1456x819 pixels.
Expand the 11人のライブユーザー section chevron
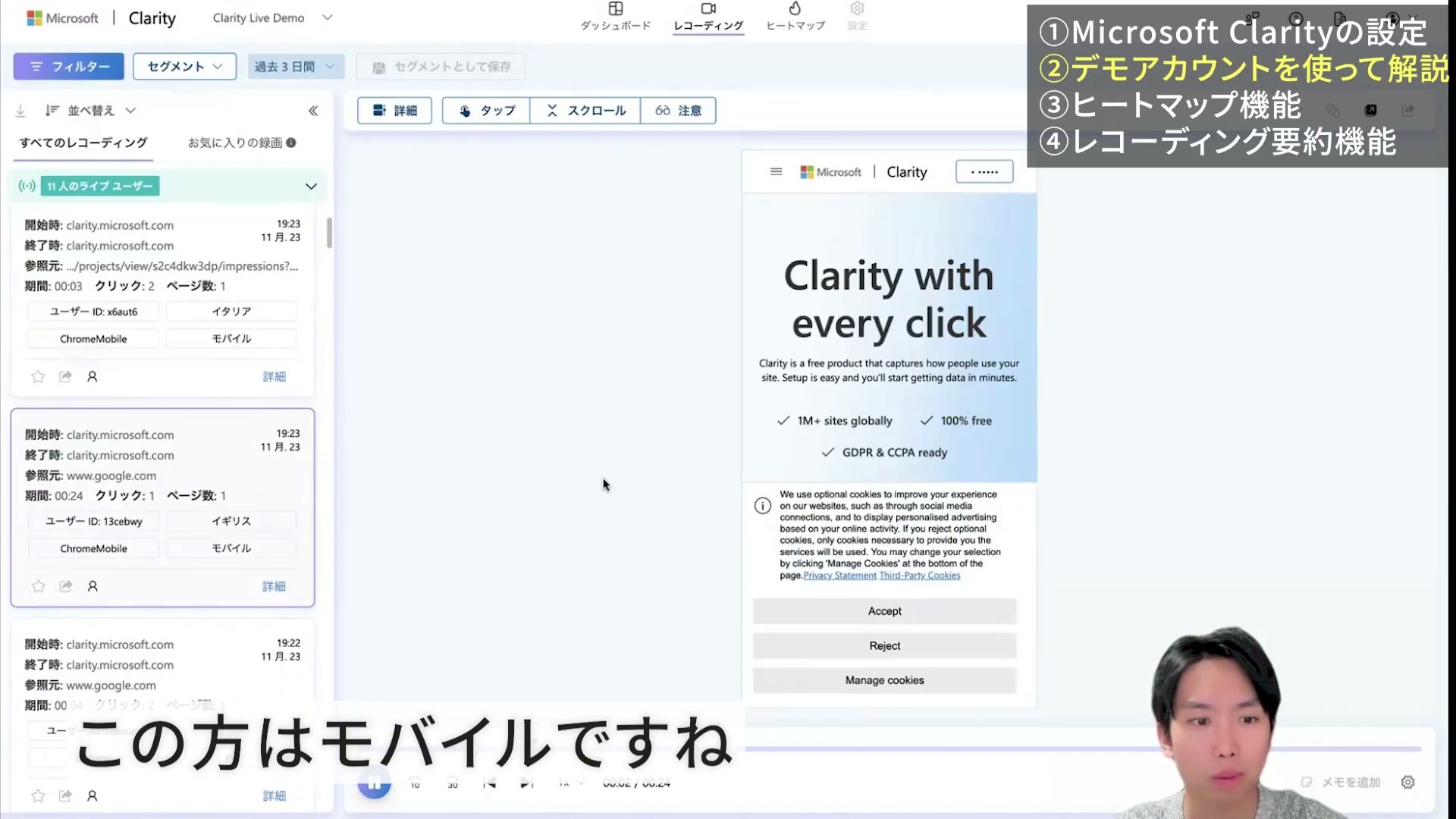pos(311,187)
